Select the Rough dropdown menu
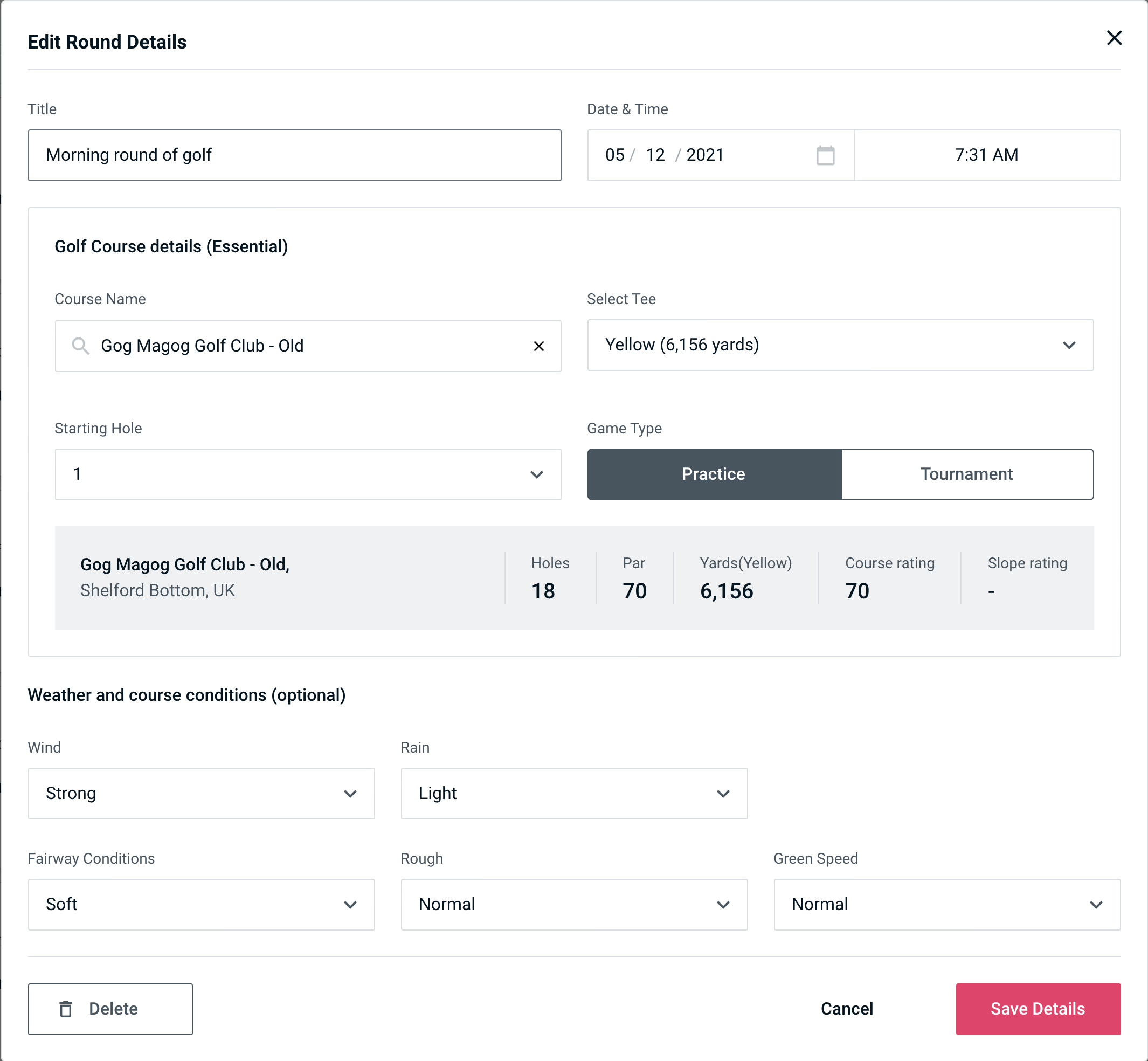The image size is (1148, 1061). pos(574,904)
